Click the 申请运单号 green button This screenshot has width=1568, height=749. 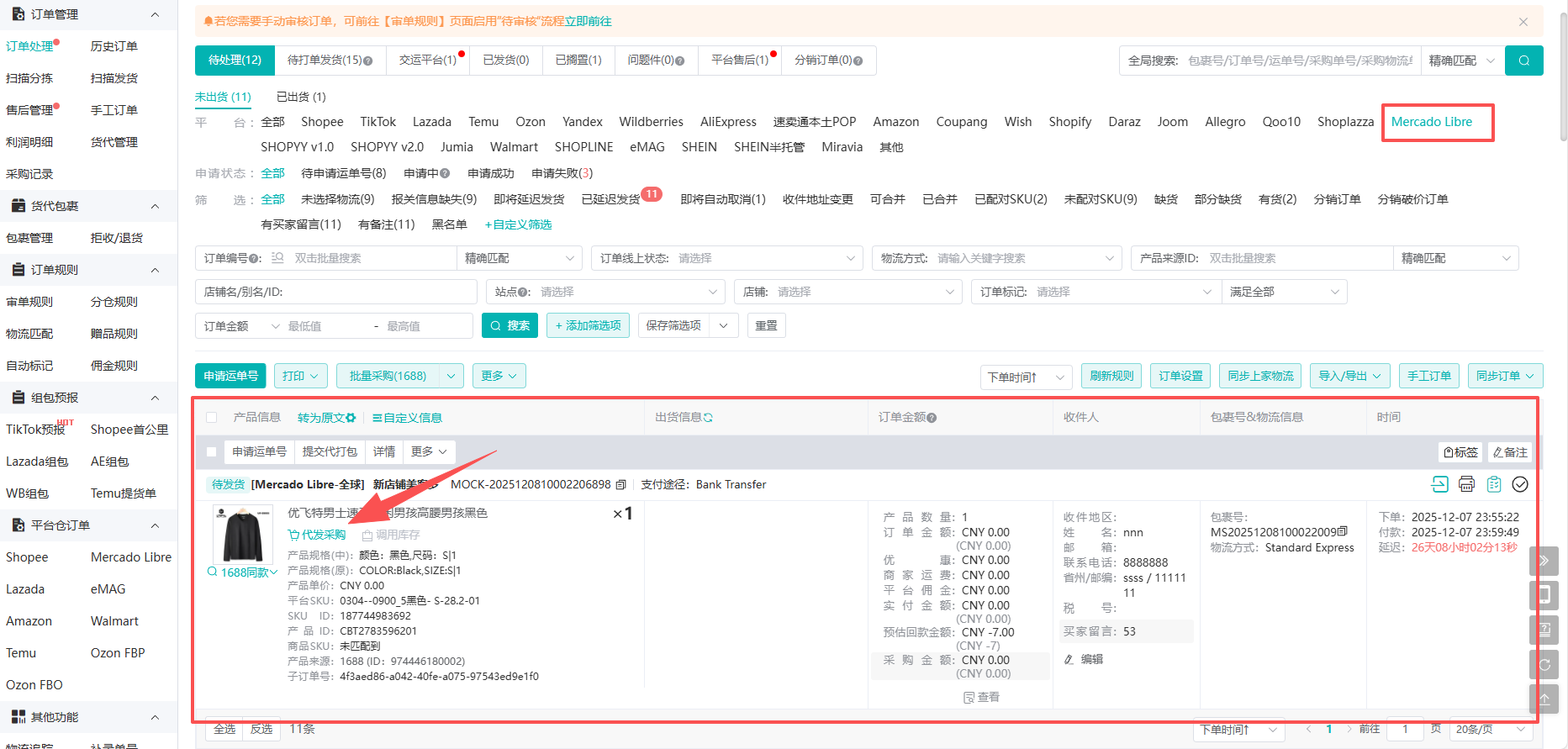pyautogui.click(x=230, y=376)
